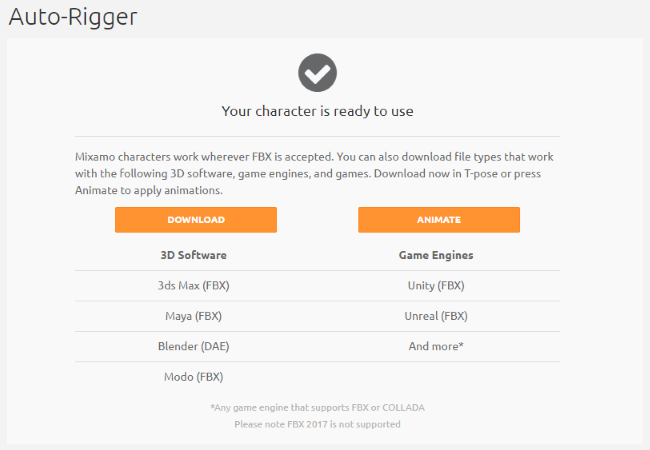Screen dimensions: 650x450
Task: Click the word 'Animate' in the description text
Action: point(96,190)
